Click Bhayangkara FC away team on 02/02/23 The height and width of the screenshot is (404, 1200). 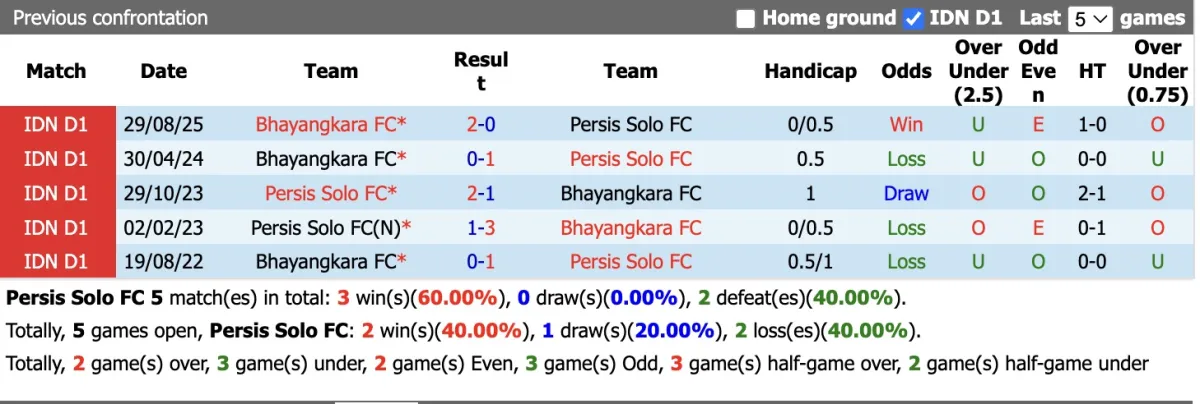coord(631,228)
